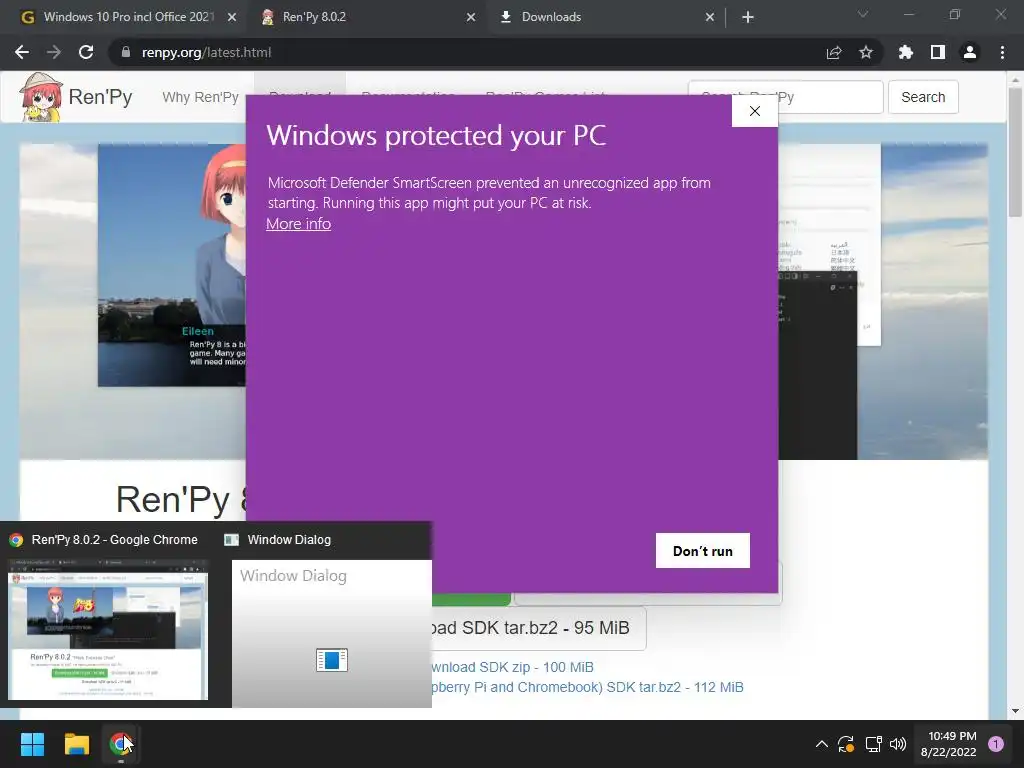Screen dimensions: 1024x768
Task: Click the Don't run button
Action: pyautogui.click(x=703, y=551)
